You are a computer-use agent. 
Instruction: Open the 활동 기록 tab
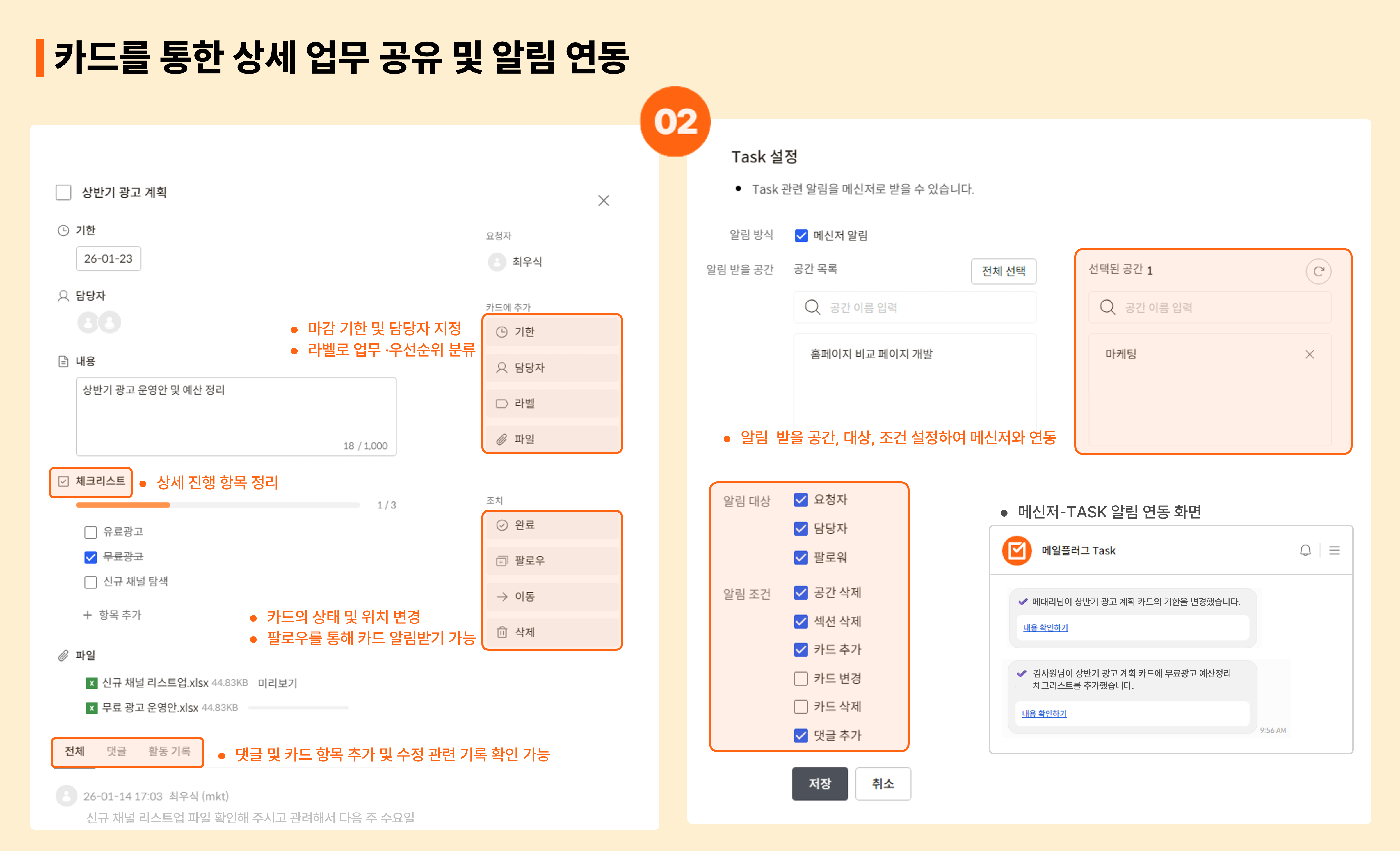click(169, 751)
